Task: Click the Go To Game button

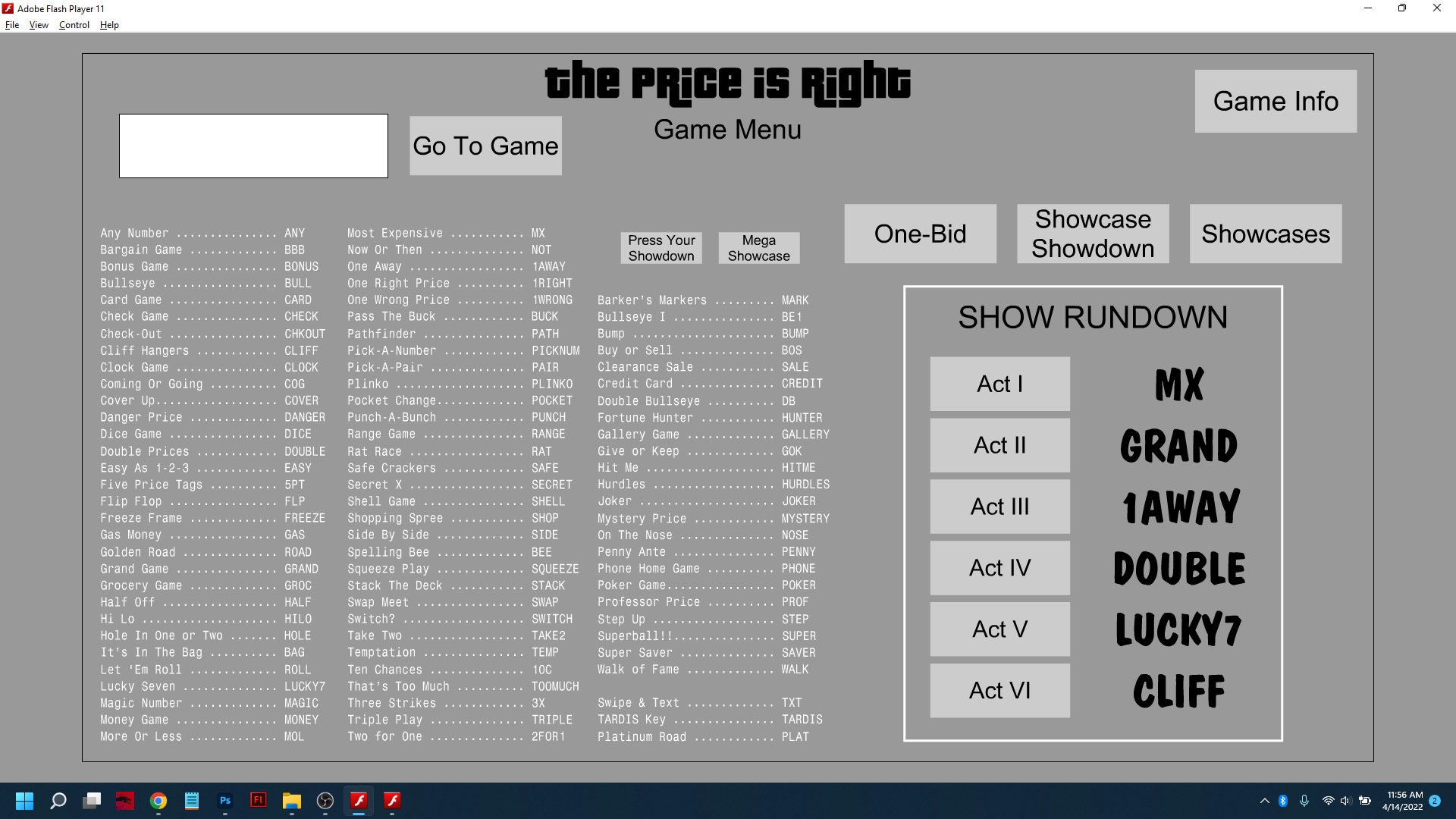Action: (485, 146)
